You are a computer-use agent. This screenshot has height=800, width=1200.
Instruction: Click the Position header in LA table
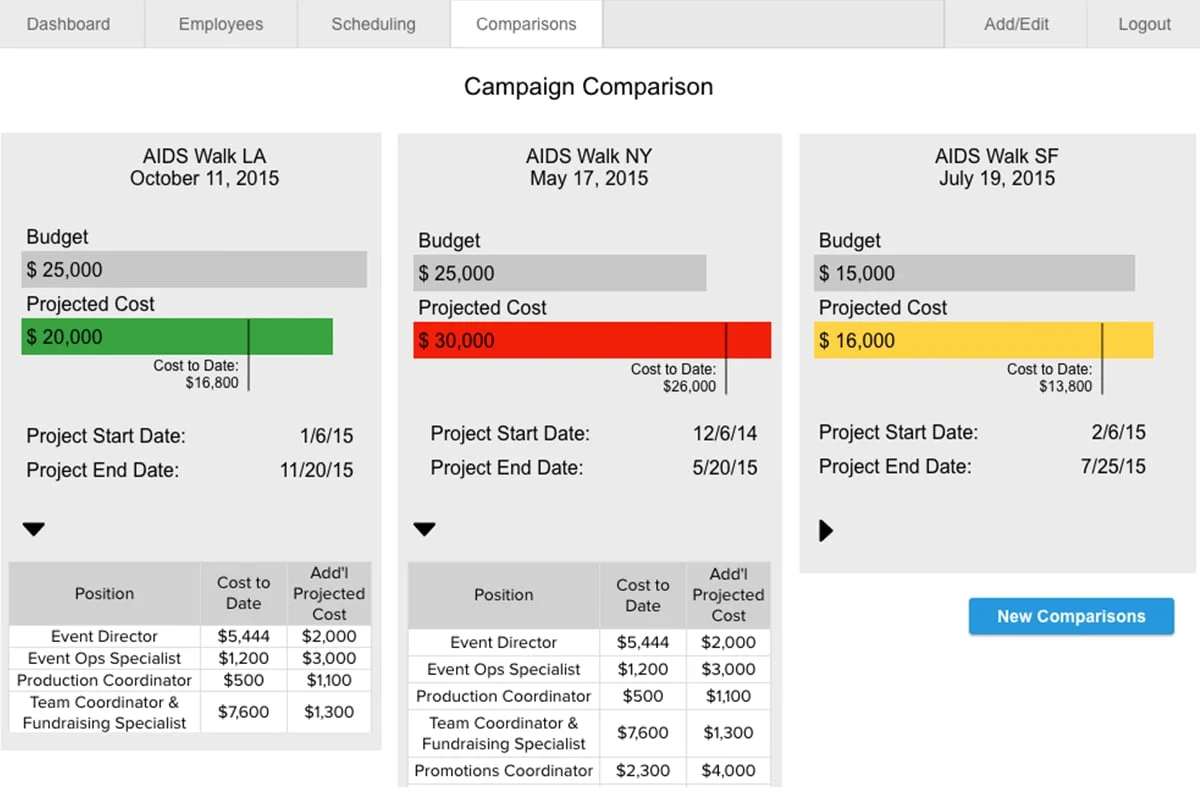(104, 593)
